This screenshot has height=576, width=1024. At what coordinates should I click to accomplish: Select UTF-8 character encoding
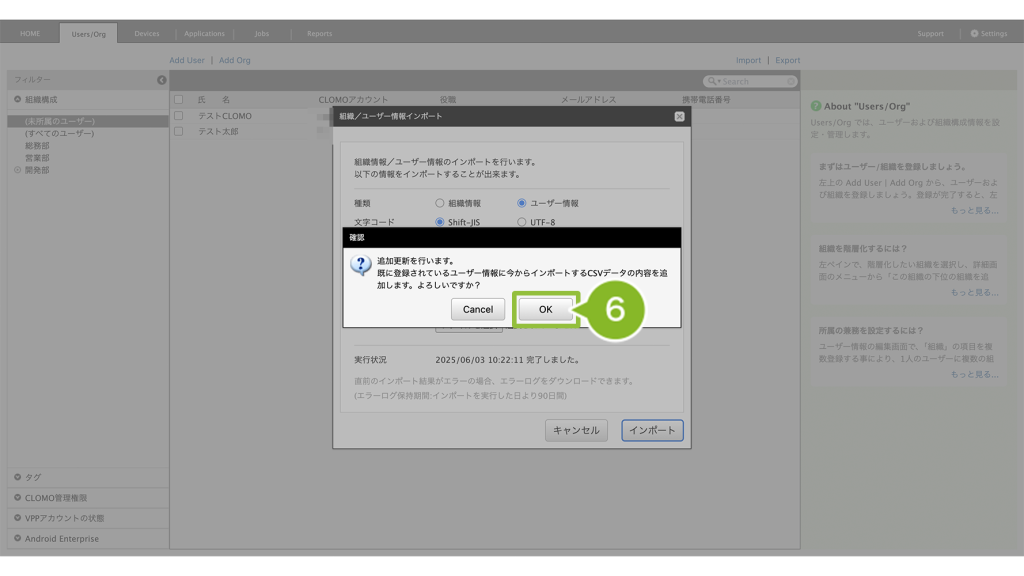click(522, 222)
